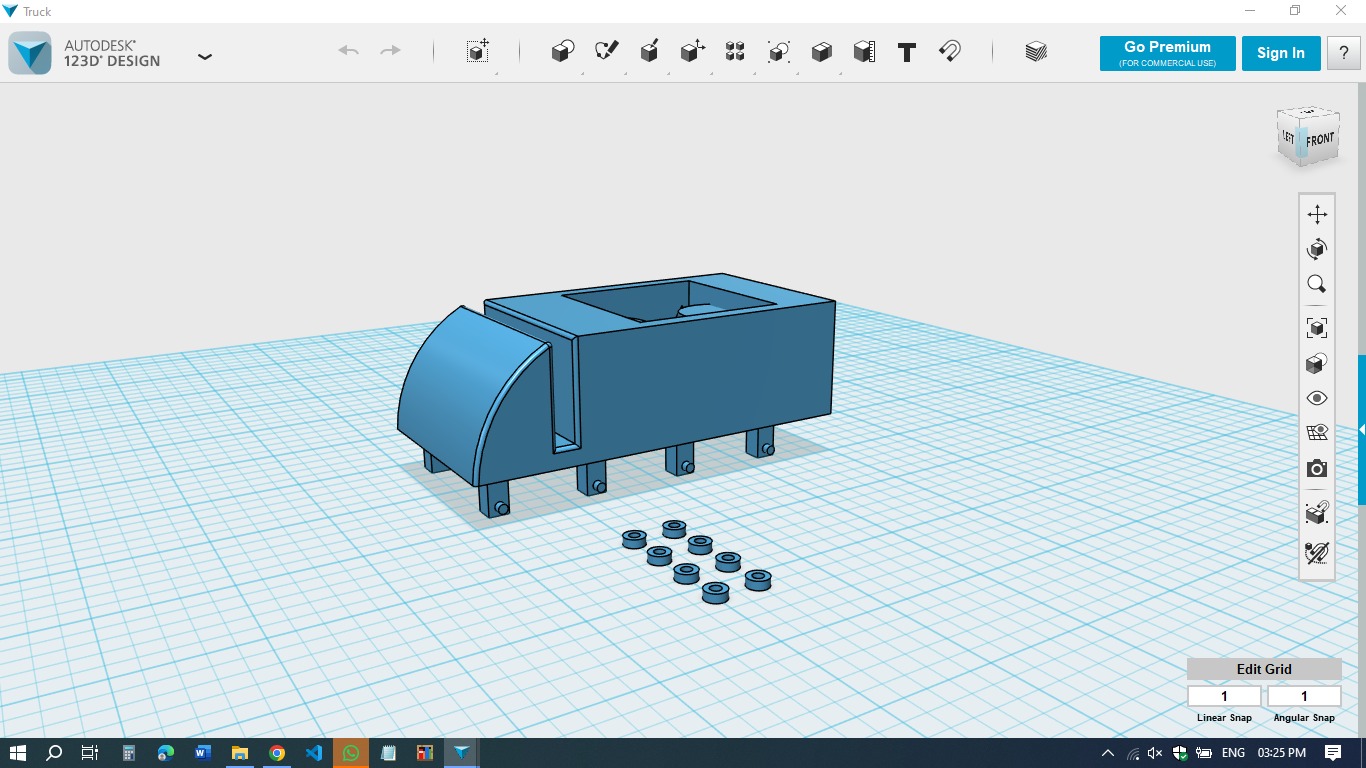The image size is (1366, 768).
Task: Click the Angular Snap value field
Action: coord(1304,696)
